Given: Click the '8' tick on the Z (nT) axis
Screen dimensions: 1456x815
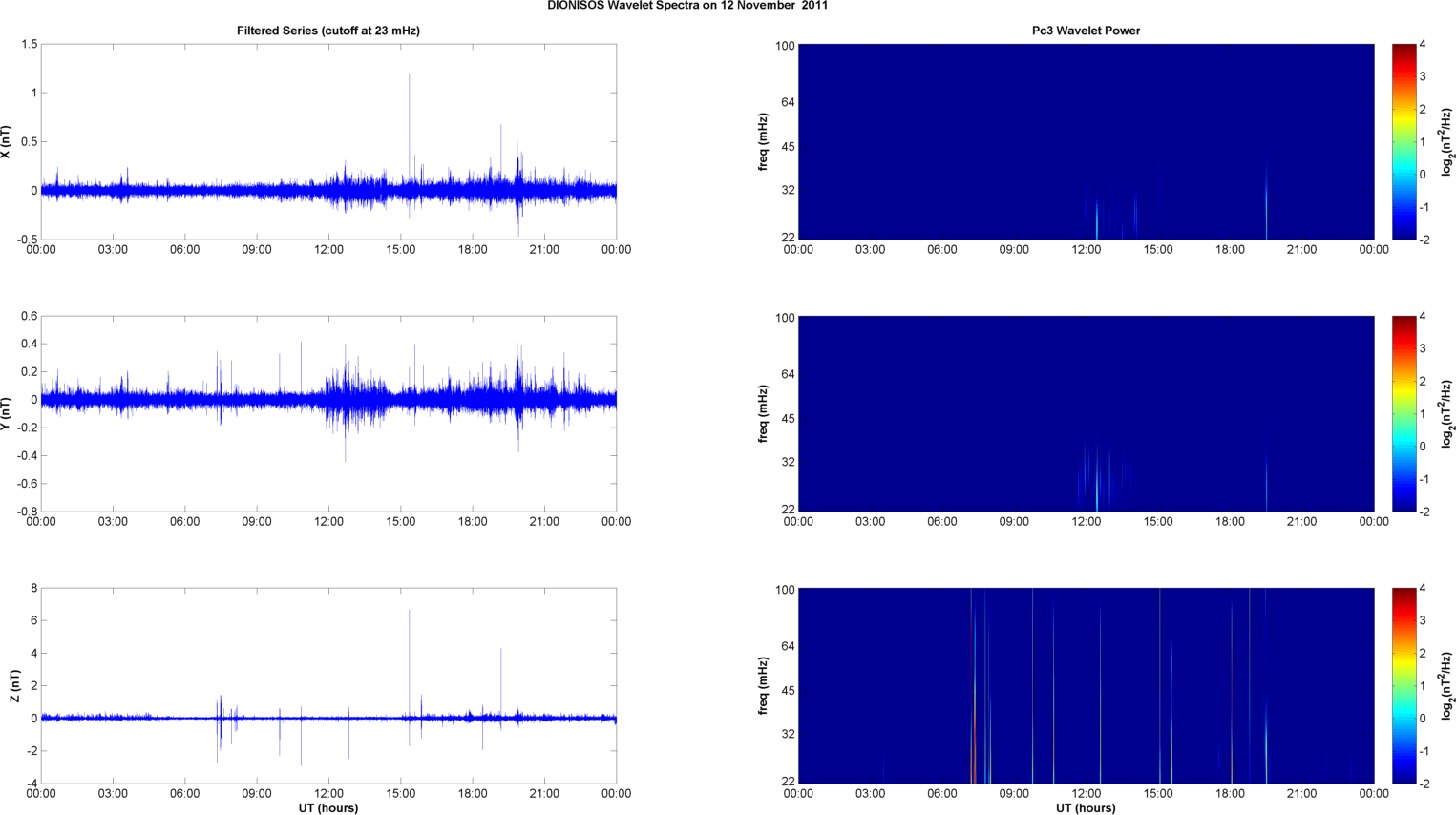Looking at the screenshot, I should pyautogui.click(x=33, y=588).
